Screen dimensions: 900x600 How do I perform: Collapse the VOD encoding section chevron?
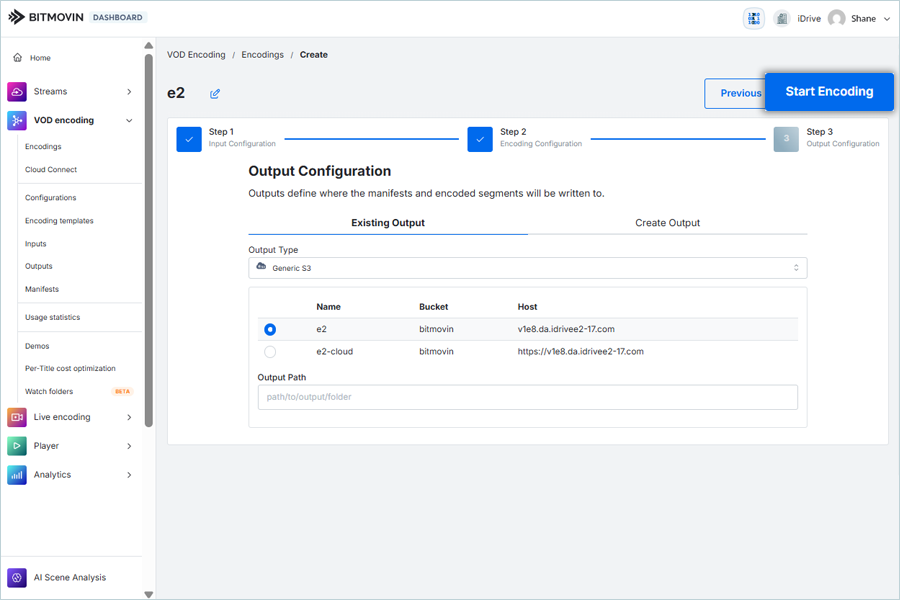[x=129, y=121]
